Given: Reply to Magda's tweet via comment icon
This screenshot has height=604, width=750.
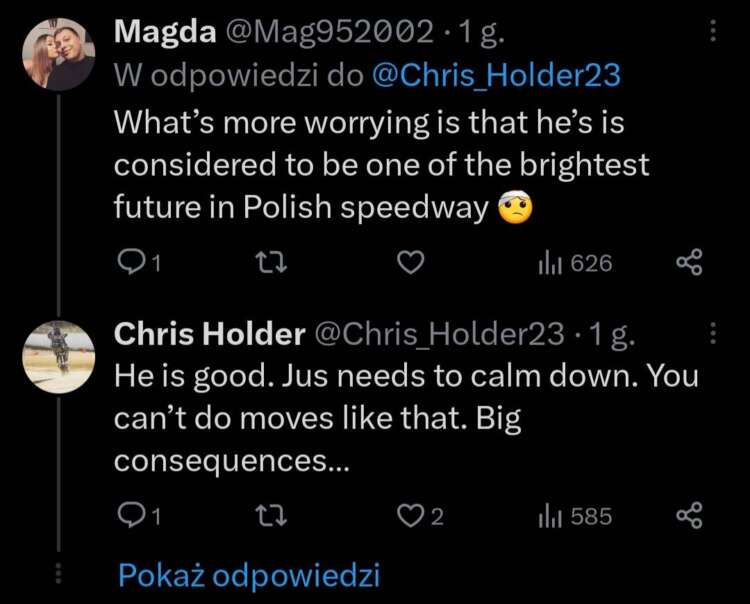Looking at the screenshot, I should point(132,262).
